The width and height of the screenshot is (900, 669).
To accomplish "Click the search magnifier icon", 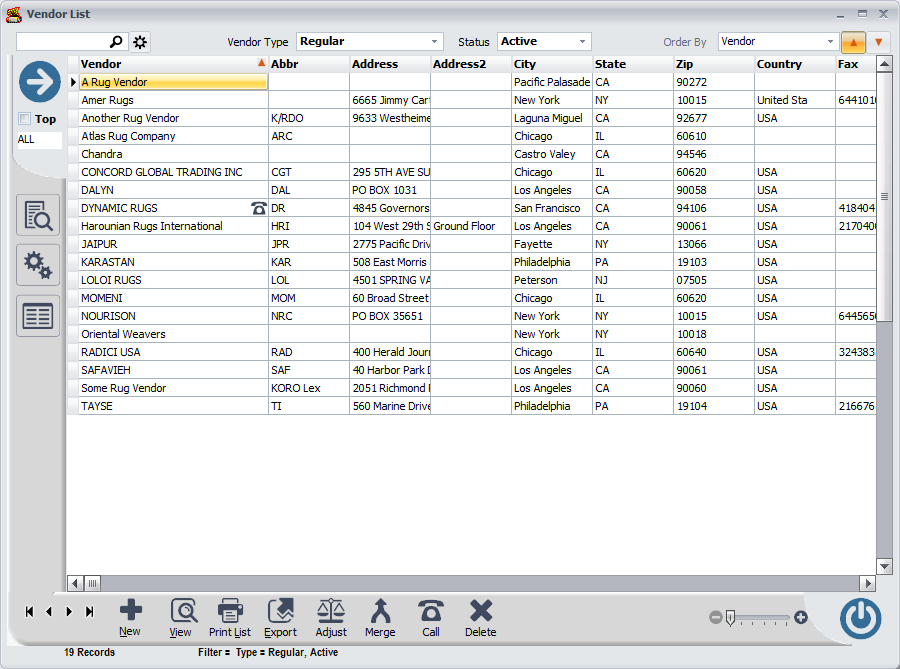I will 116,41.
